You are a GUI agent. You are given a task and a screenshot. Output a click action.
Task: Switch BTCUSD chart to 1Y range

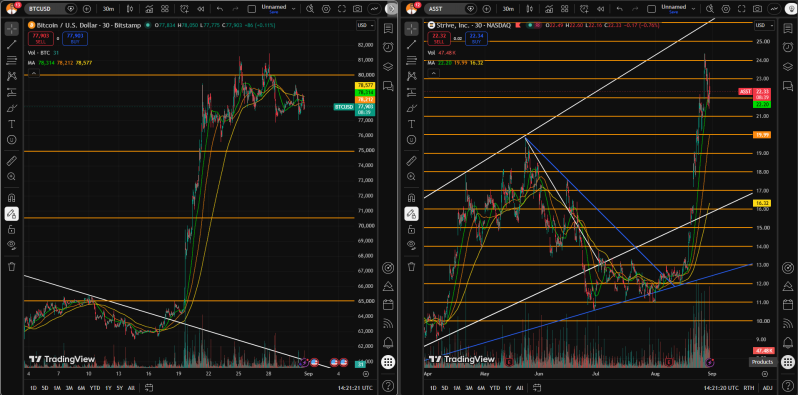(108, 387)
